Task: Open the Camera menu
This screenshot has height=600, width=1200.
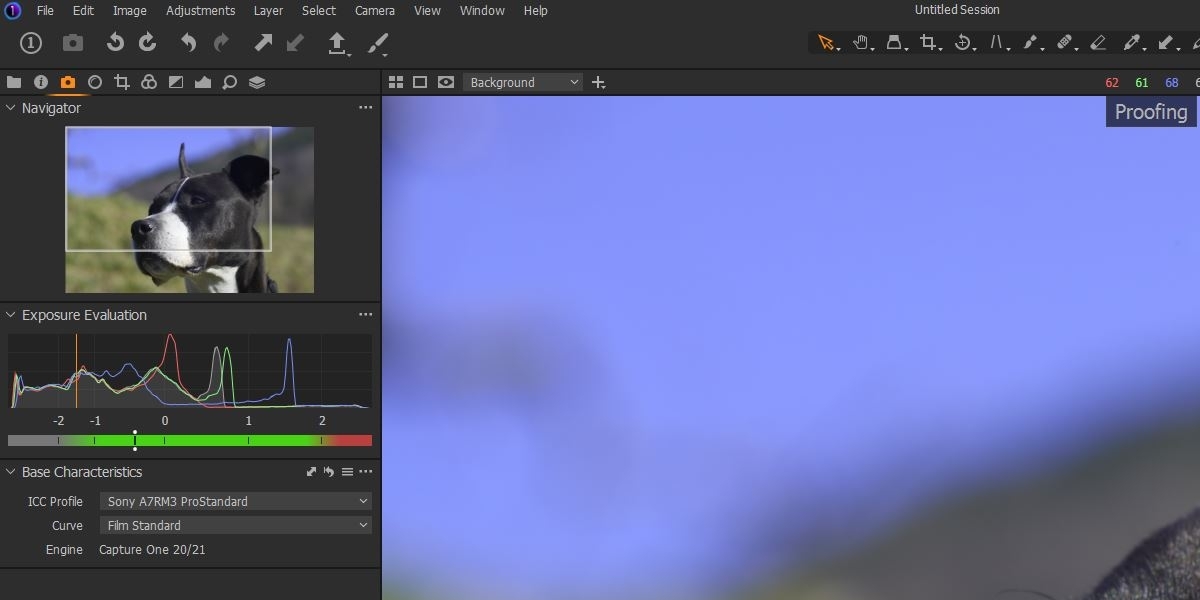Action: click(374, 10)
